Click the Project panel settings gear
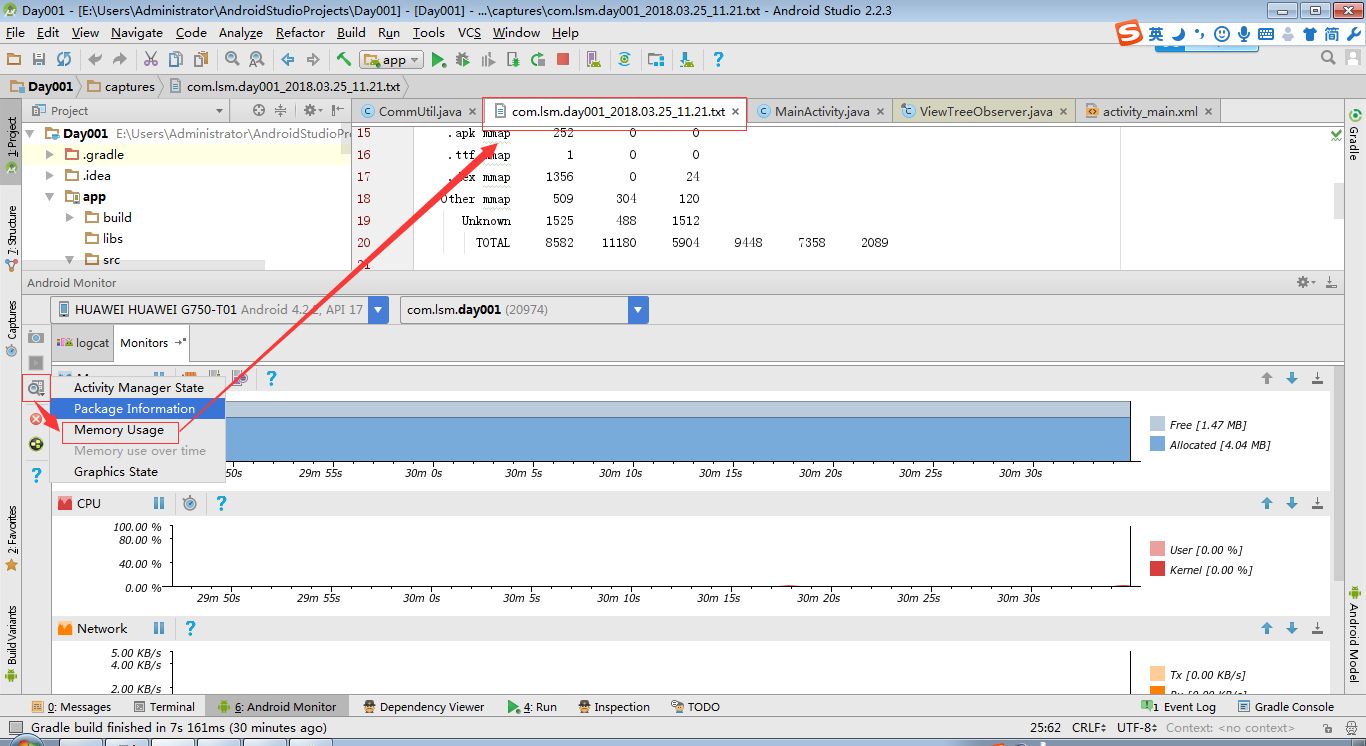 [312, 110]
